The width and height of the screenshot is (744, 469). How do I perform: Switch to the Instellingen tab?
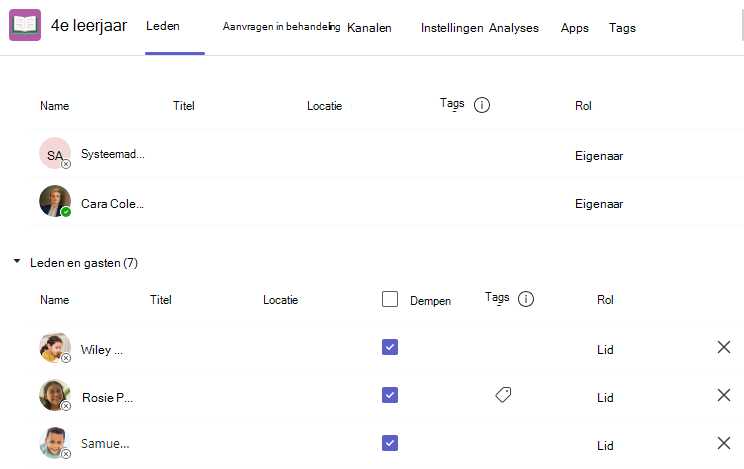point(452,28)
